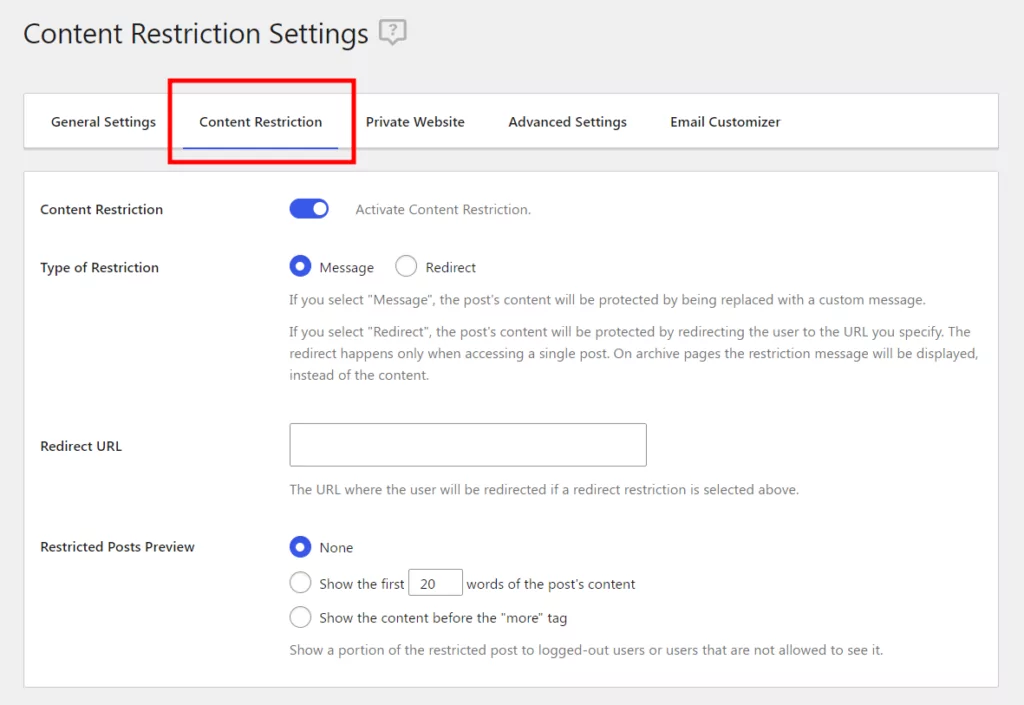Viewport: 1024px width, 705px height.
Task: Click the 'words of the post's content' text
Action: [x=551, y=584]
